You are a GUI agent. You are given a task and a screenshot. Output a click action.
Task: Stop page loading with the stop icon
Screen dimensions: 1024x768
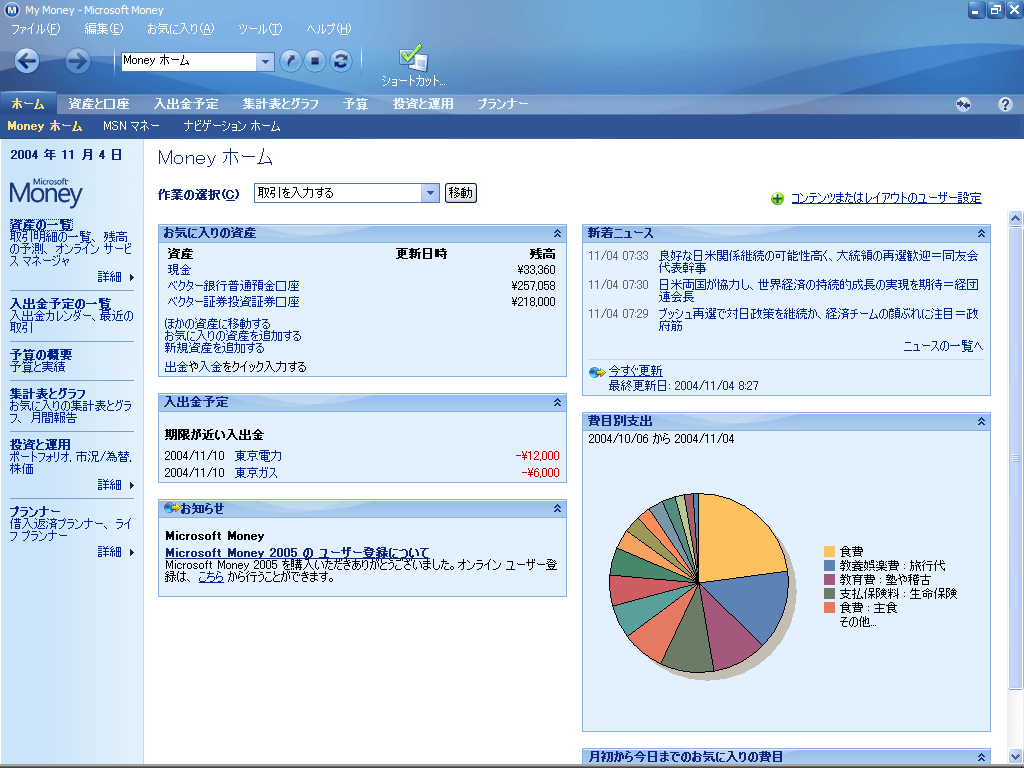[x=315, y=61]
